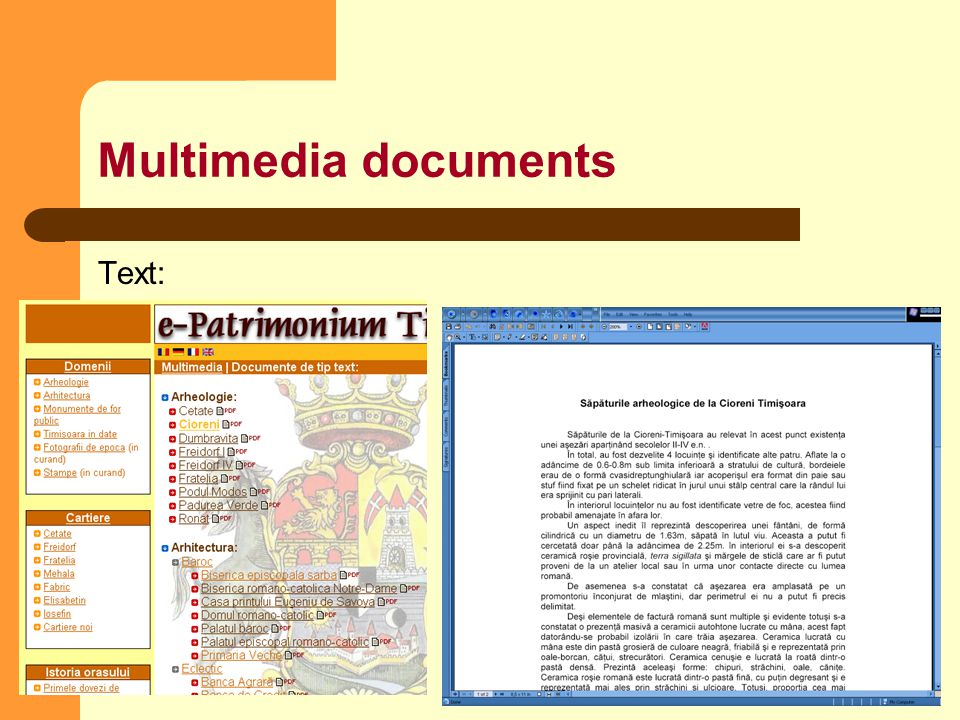Open Iosefin in the Cartiere list
The image size is (960, 720).
(57, 614)
